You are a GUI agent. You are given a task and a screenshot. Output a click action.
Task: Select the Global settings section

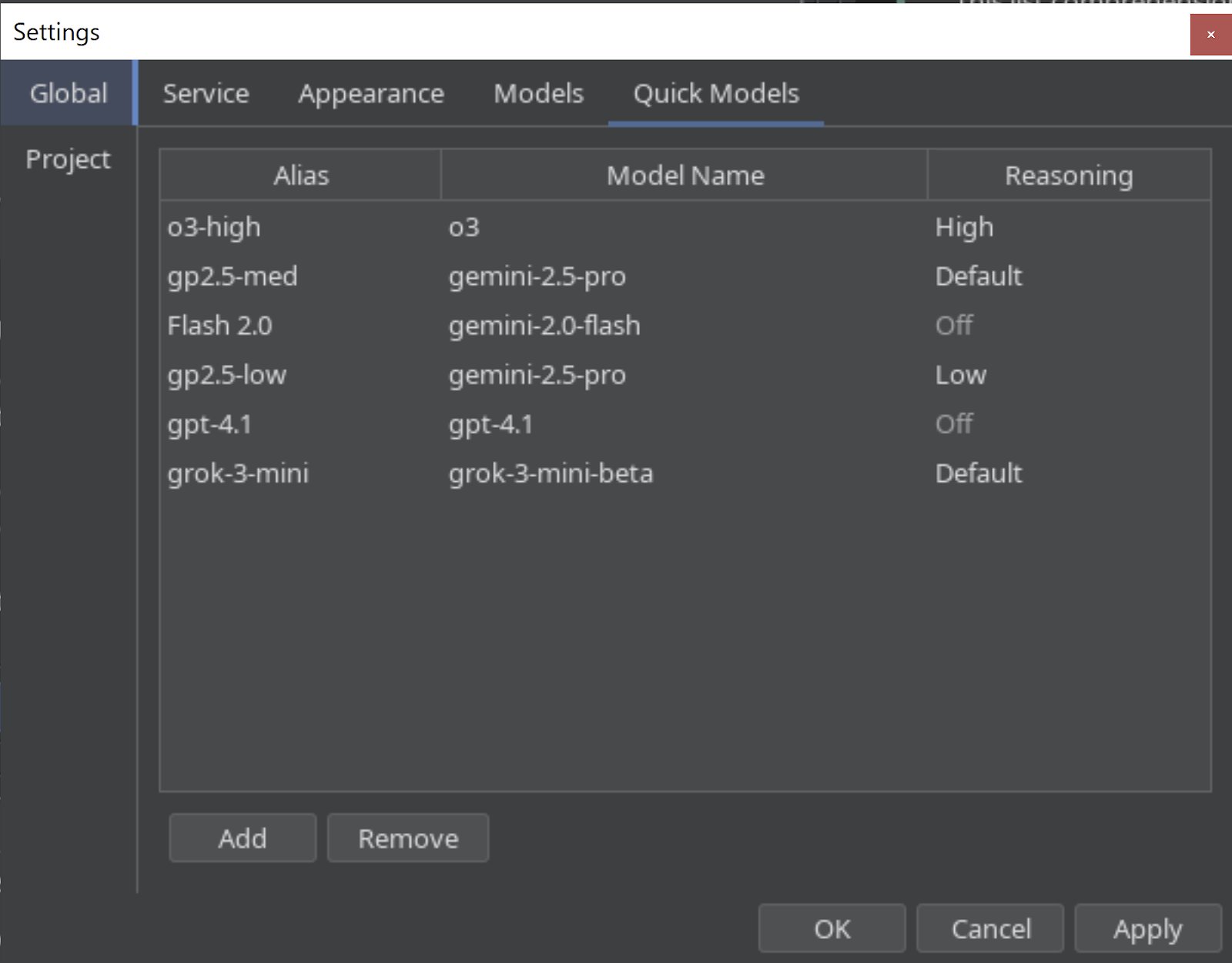[69, 93]
